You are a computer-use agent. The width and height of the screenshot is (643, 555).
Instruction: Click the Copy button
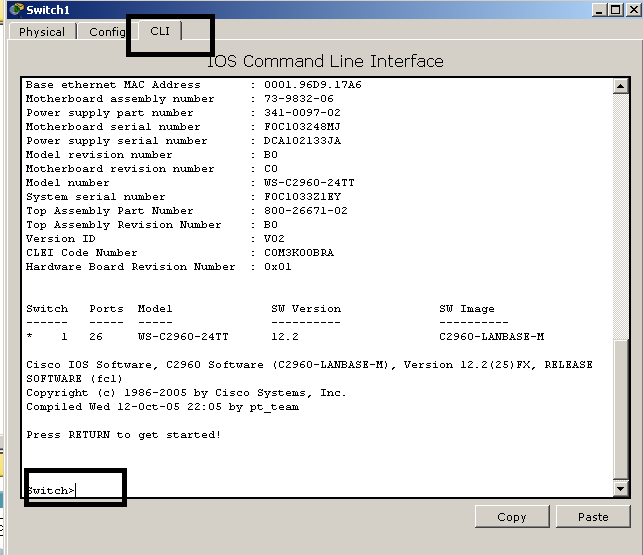tap(512, 516)
